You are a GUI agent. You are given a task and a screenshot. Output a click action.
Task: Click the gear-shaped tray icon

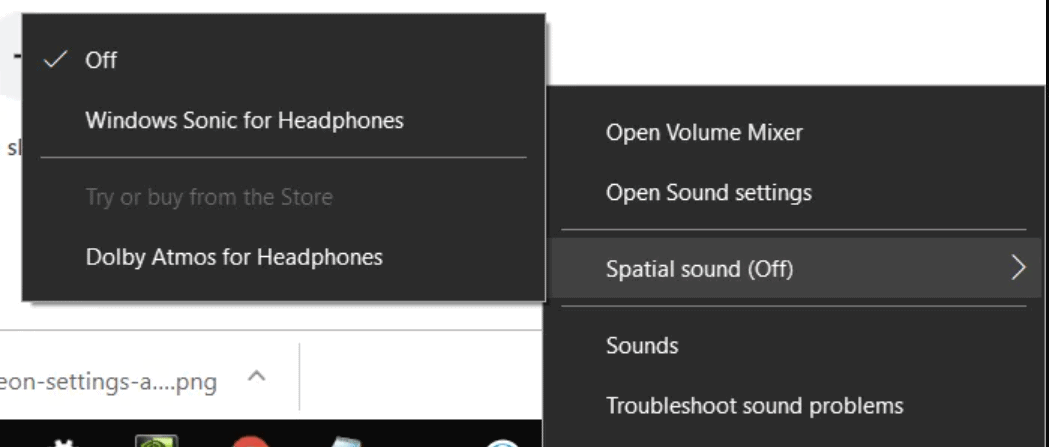64,443
